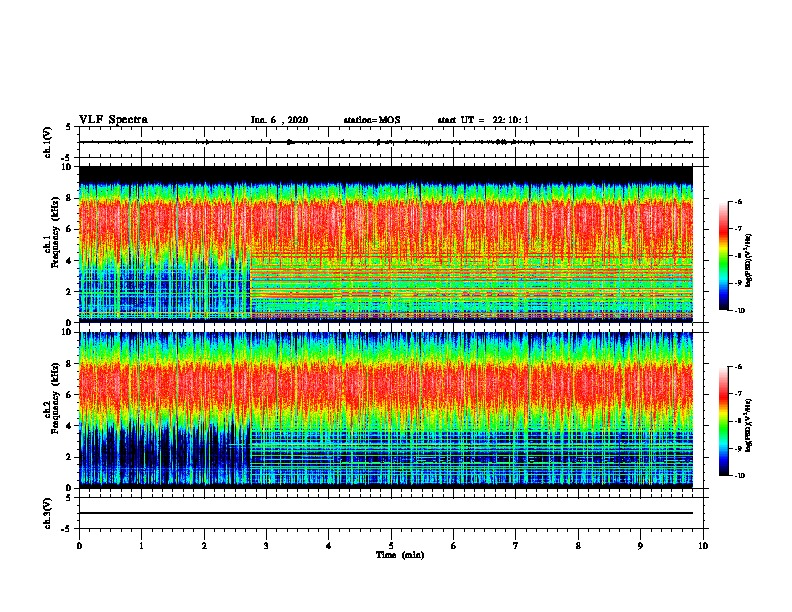Screen dimensions: 792x612
Task: Click the "ch.1(V)" axis label
Action: coord(47,142)
